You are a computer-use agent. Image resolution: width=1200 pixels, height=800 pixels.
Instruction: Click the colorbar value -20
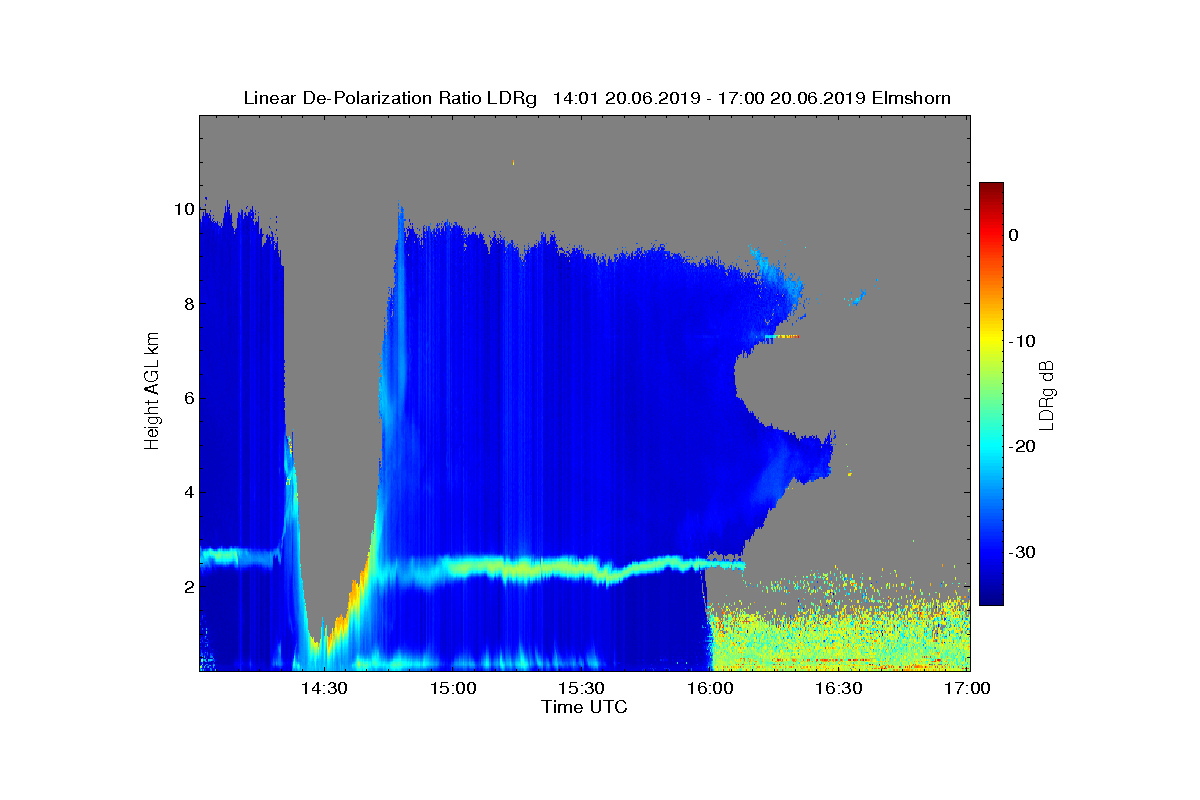[x=1021, y=446]
